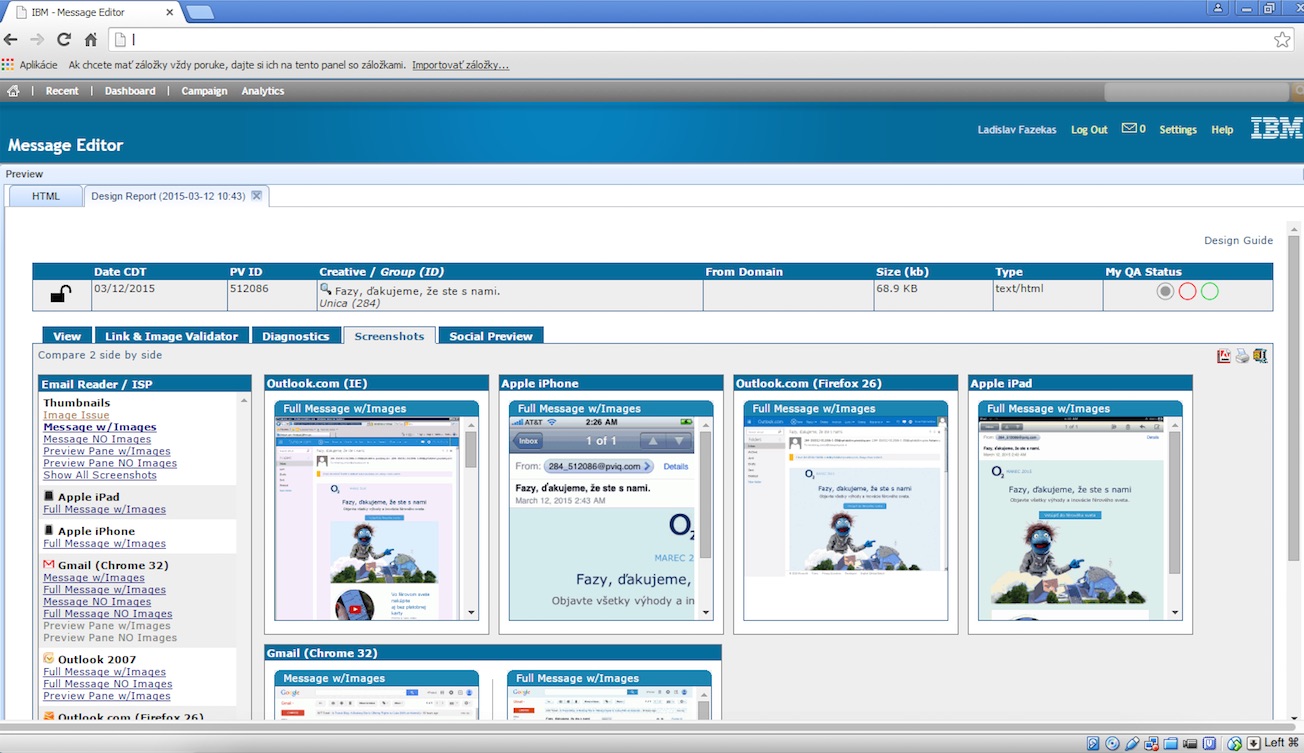Screen dimensions: 1304x753
Task: Open the Social Preview tab
Action: coord(491,336)
